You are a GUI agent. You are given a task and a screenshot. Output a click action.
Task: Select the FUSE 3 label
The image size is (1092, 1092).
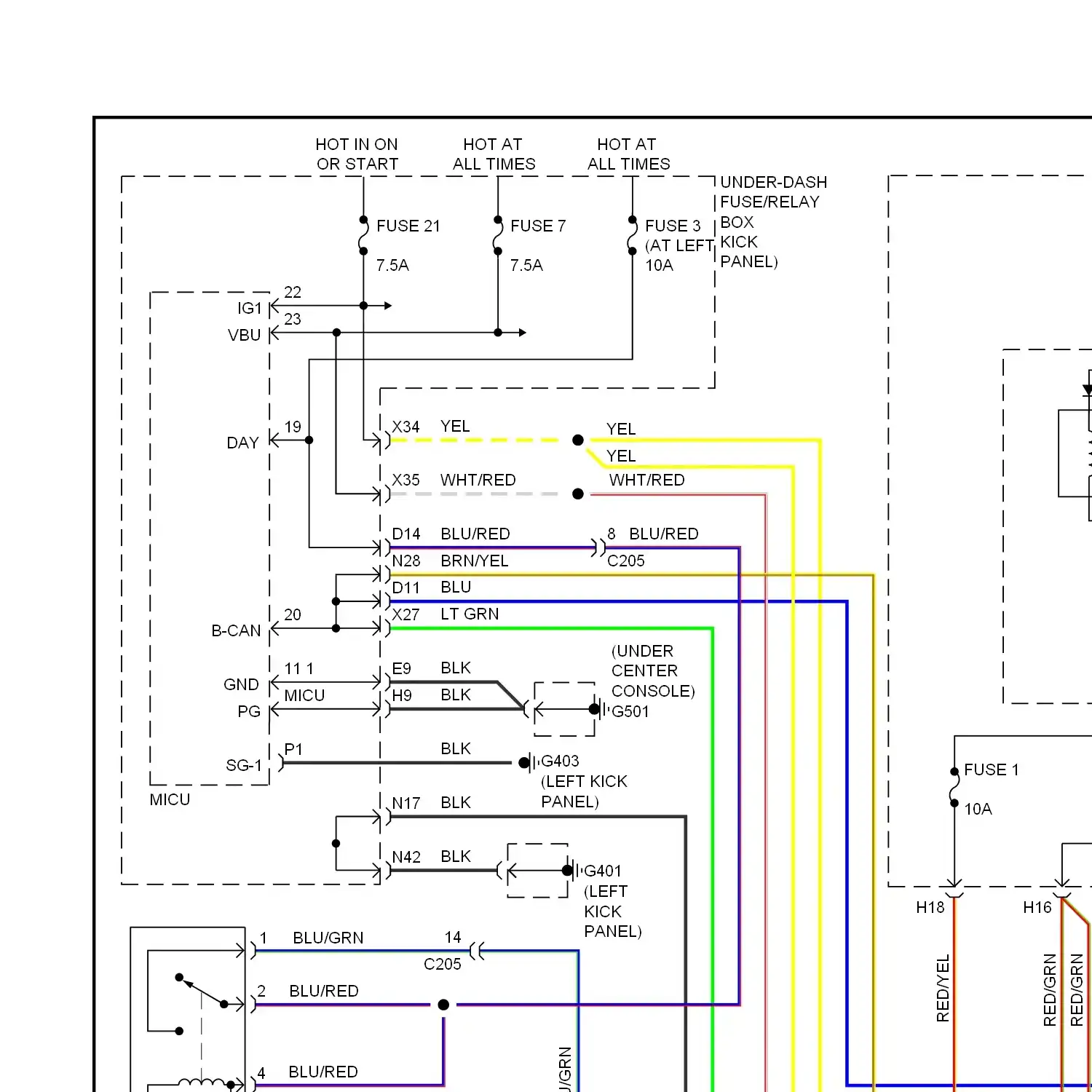click(x=673, y=226)
